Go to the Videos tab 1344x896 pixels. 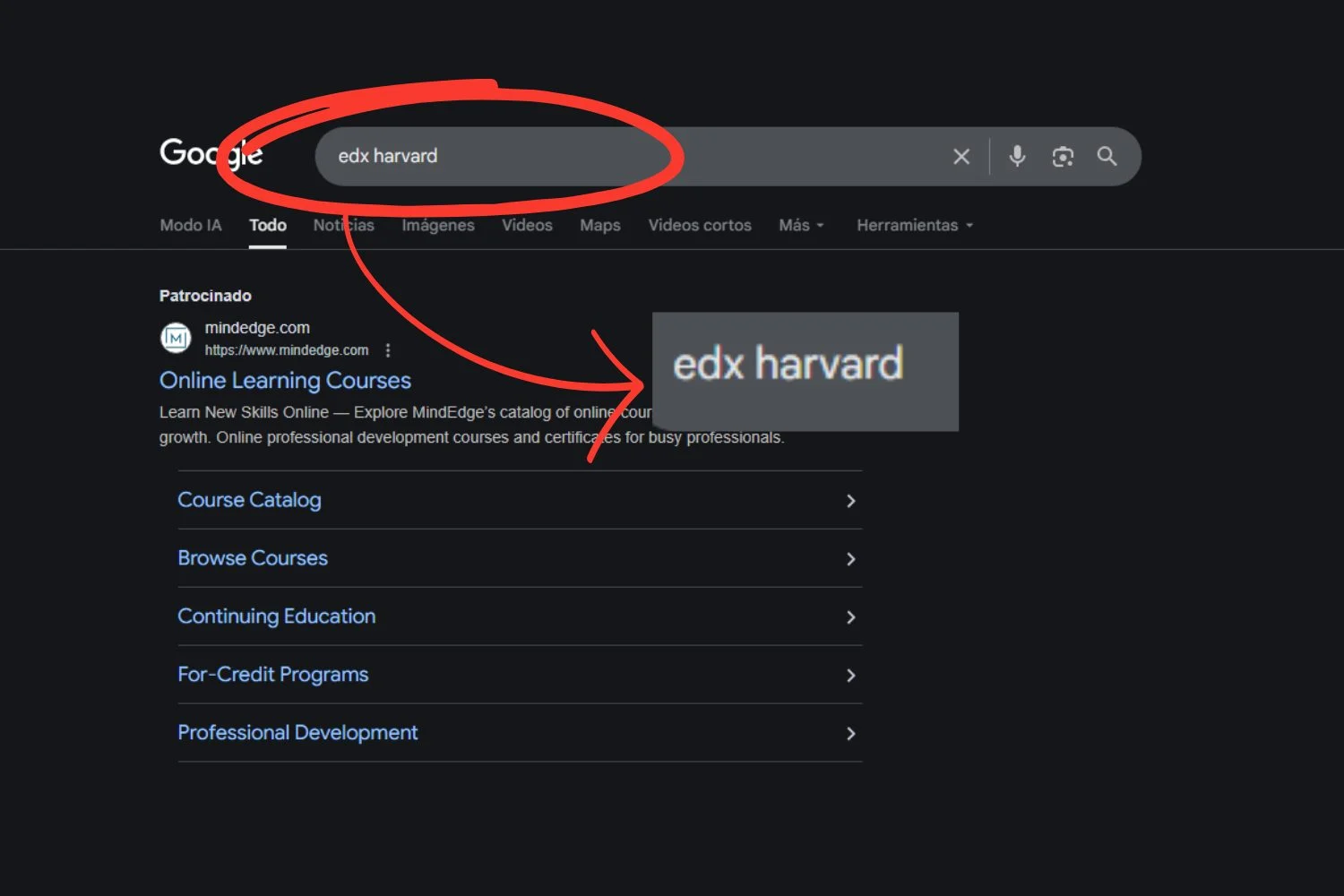(x=527, y=226)
